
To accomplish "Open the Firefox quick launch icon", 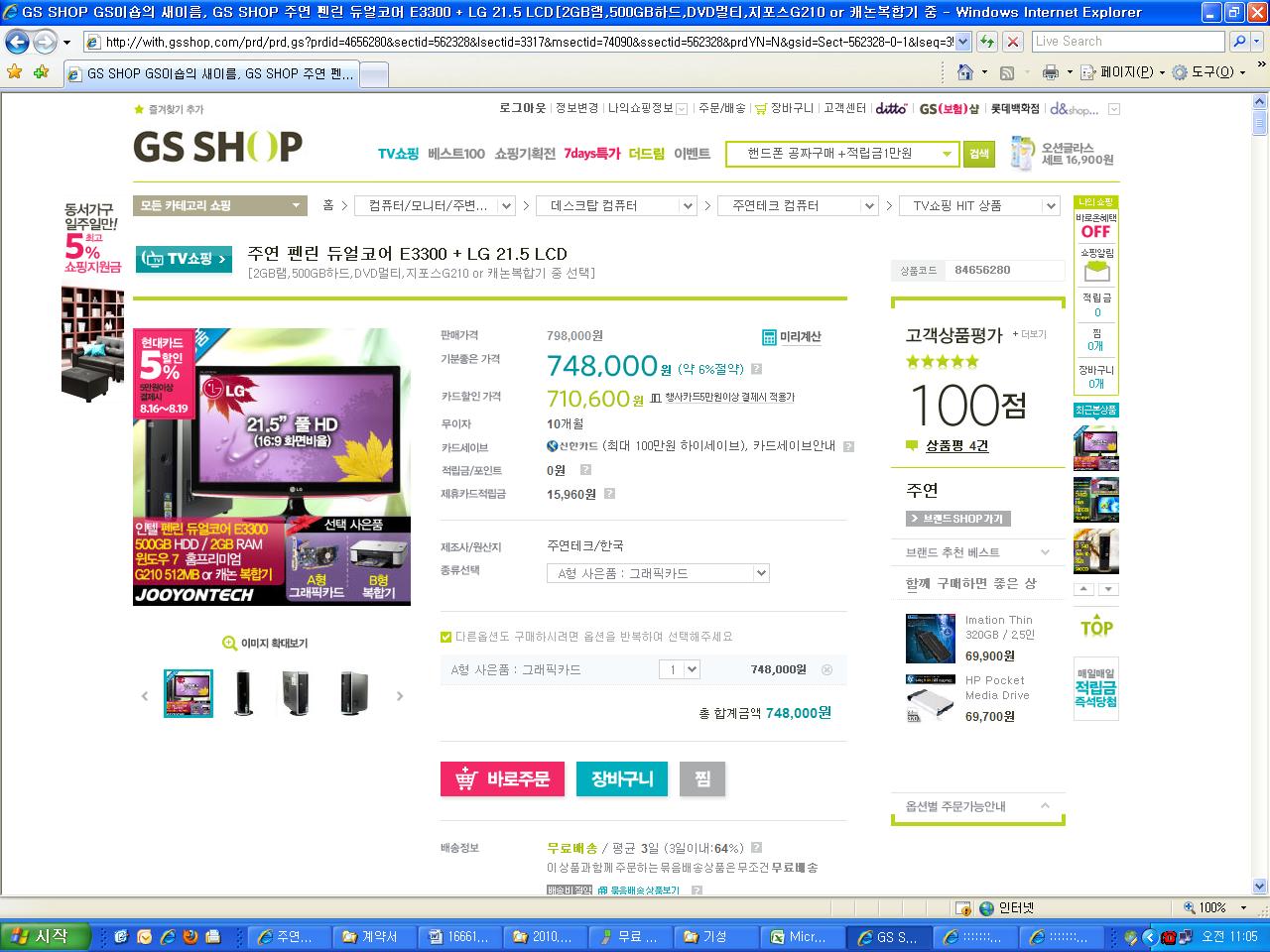I will 190,936.
